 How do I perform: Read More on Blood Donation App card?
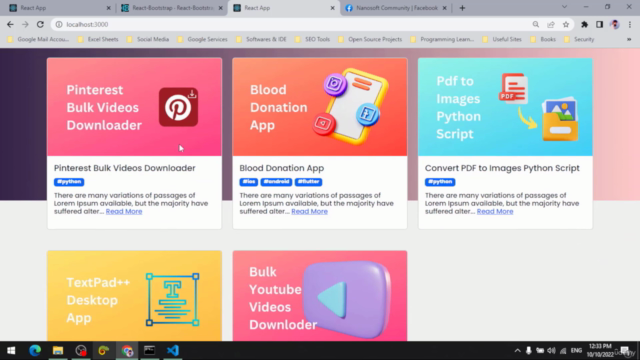[x=309, y=211]
